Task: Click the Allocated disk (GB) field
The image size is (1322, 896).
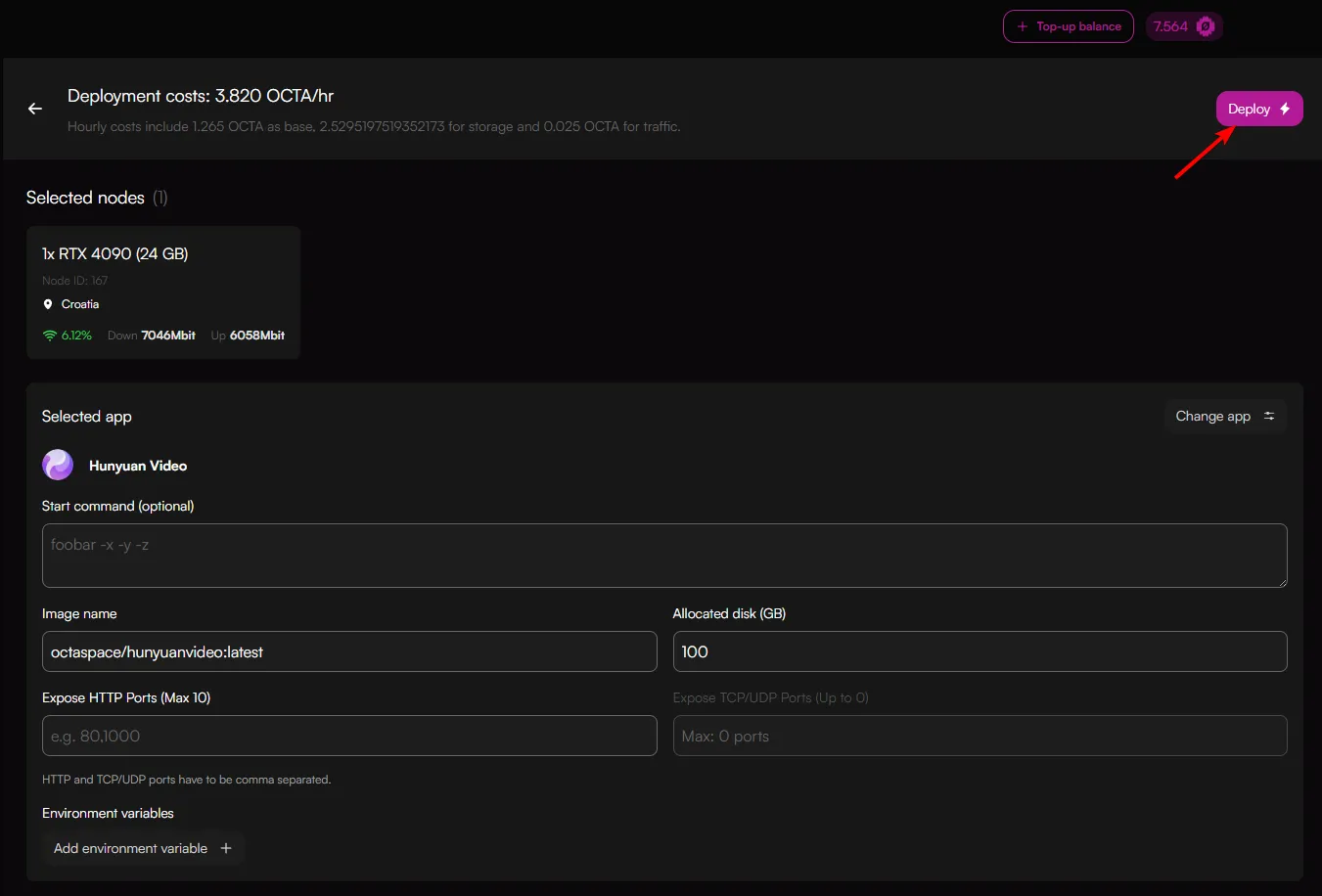Action: coord(980,651)
